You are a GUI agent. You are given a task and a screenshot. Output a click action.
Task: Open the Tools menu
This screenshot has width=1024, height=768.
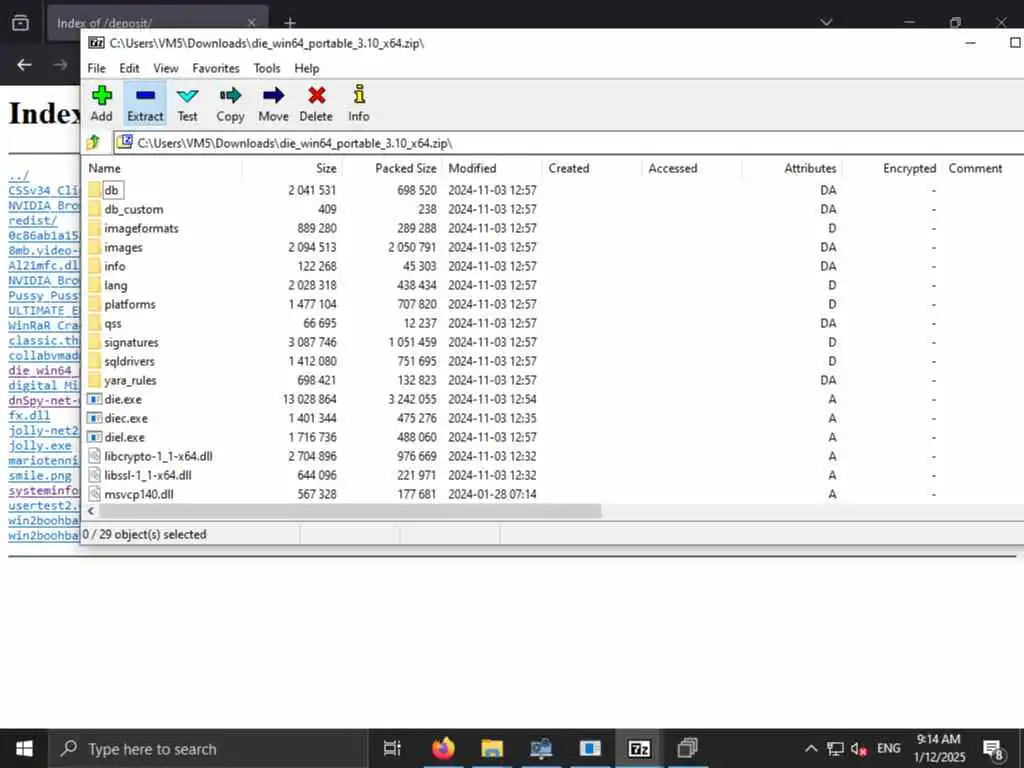(266, 68)
